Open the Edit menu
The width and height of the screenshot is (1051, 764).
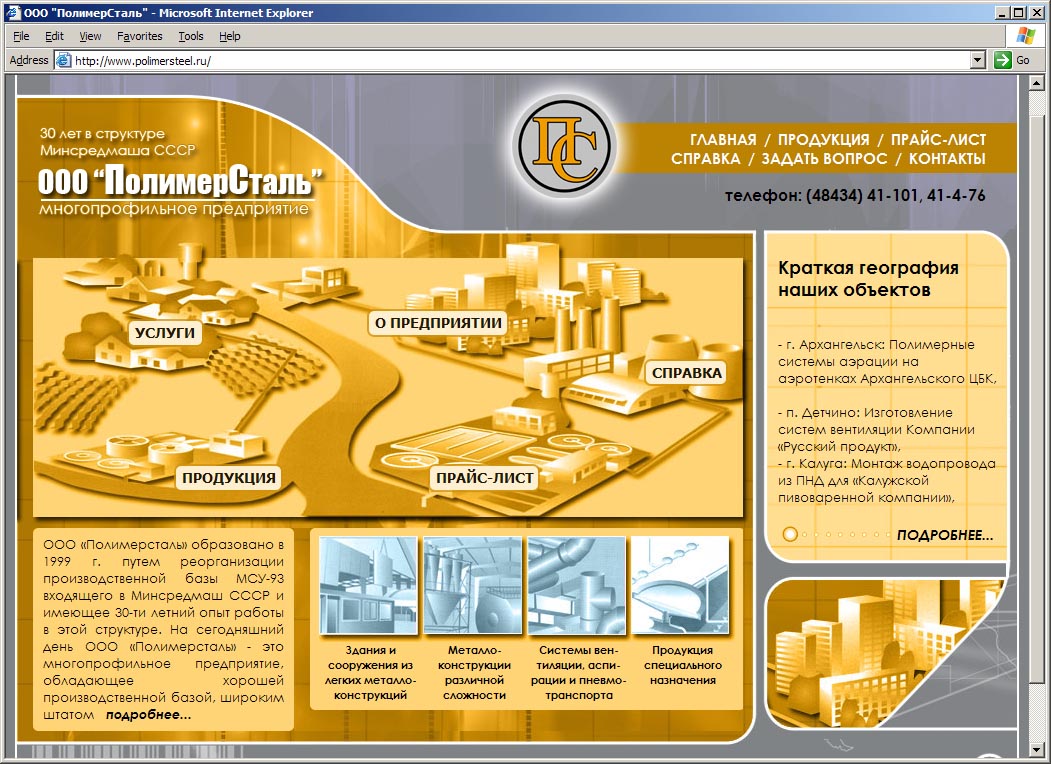[54, 36]
